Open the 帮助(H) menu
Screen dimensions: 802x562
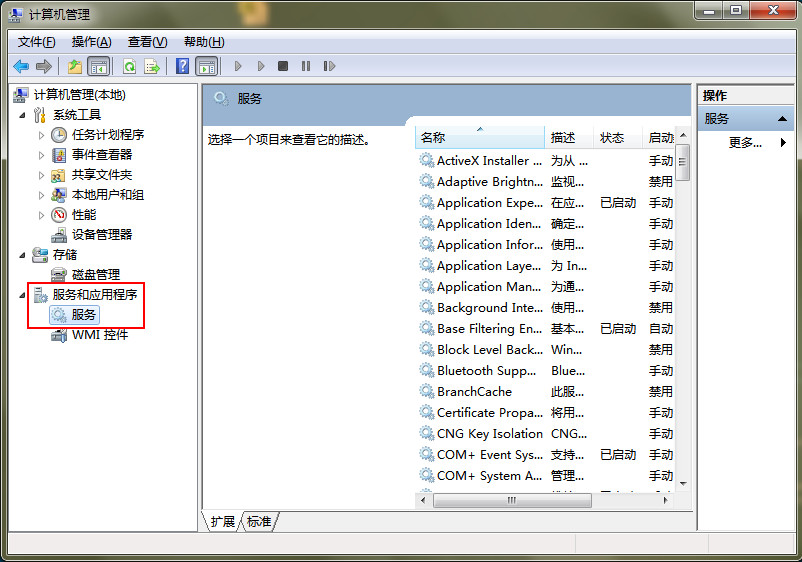point(204,42)
